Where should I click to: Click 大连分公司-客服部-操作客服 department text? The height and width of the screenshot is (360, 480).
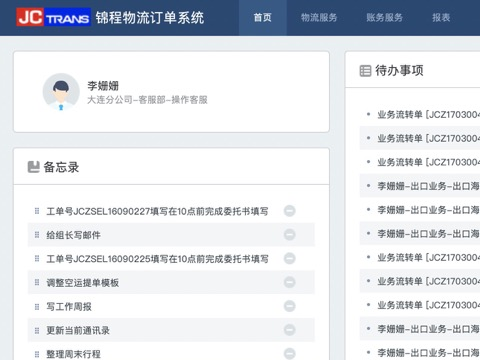click(x=147, y=100)
